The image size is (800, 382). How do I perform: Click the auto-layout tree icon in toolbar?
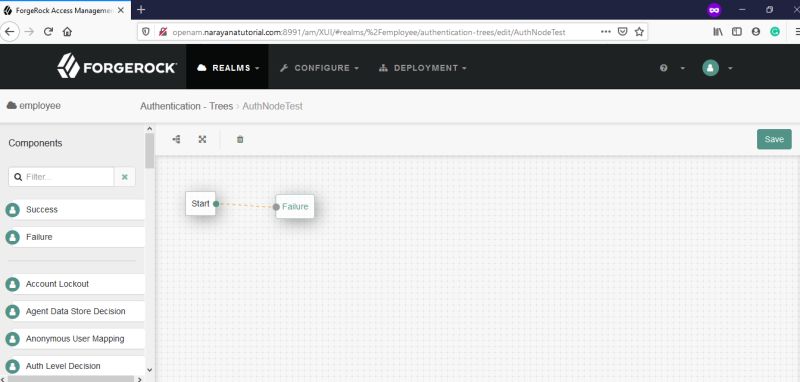coord(177,139)
